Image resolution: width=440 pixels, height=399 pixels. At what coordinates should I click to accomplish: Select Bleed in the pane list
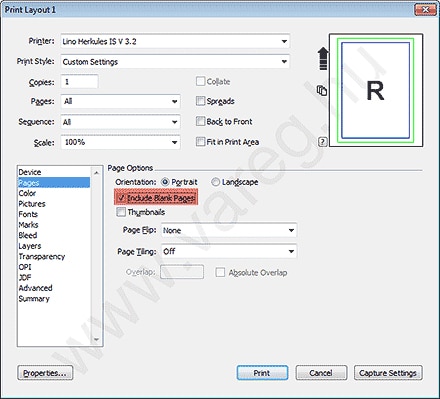pos(54,235)
